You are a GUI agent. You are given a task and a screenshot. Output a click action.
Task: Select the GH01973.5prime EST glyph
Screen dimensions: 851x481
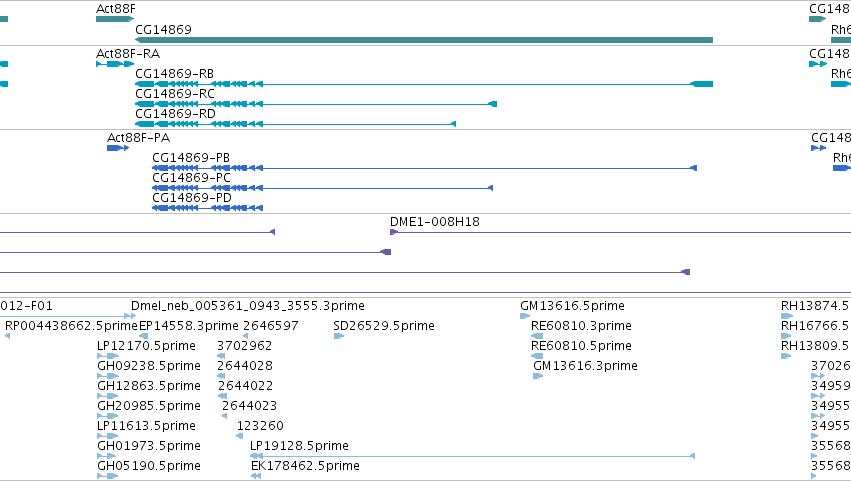tap(106, 456)
